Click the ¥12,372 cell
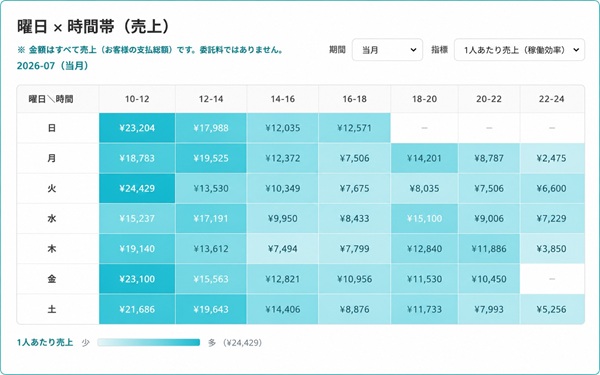The image size is (600, 375). point(283,158)
